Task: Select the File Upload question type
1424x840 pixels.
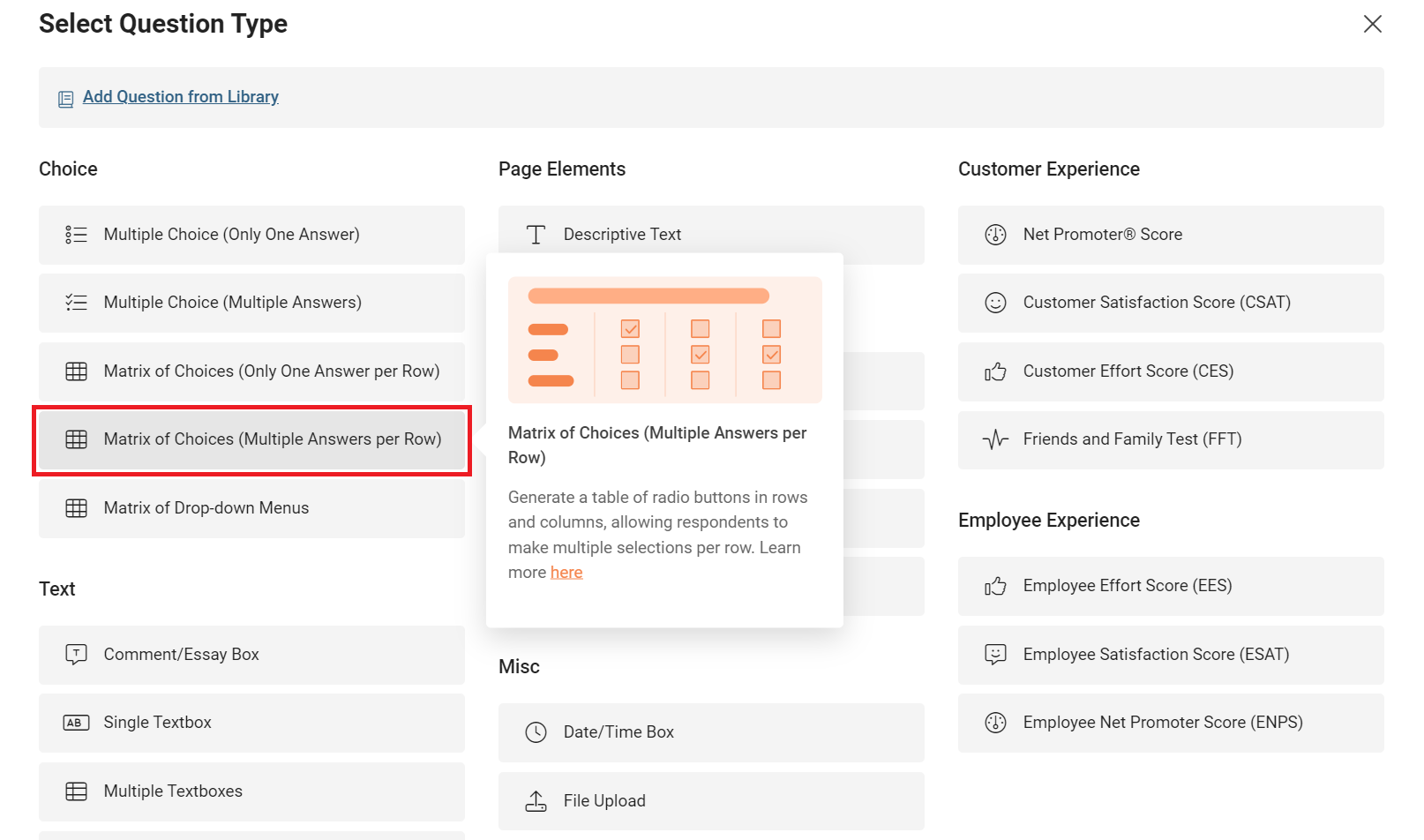Action: pyautogui.click(x=711, y=801)
